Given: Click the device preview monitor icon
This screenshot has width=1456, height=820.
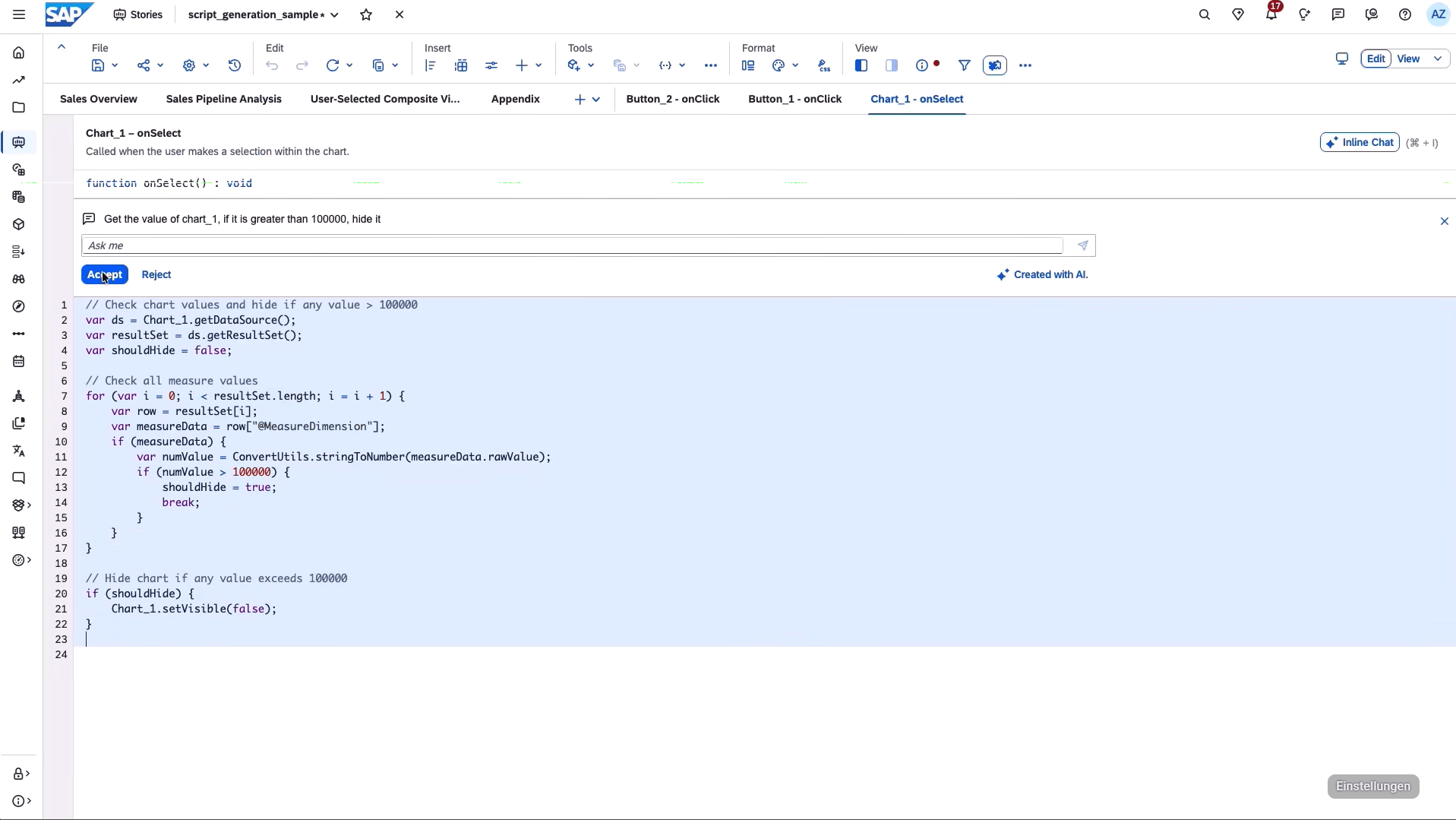Looking at the screenshot, I should 1342,59.
